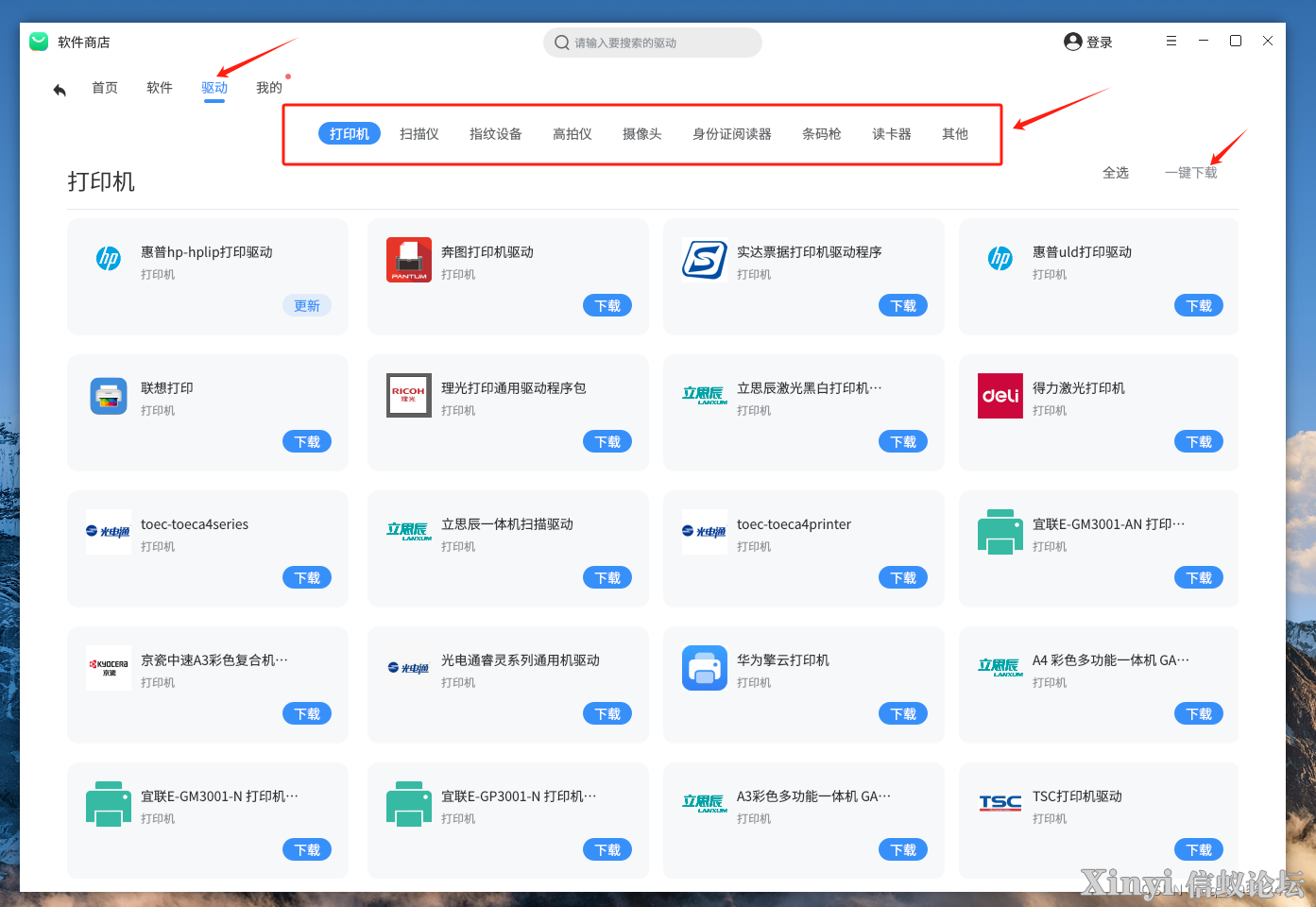
Task: Click the 华为擎云打印机 icon
Action: (705, 668)
